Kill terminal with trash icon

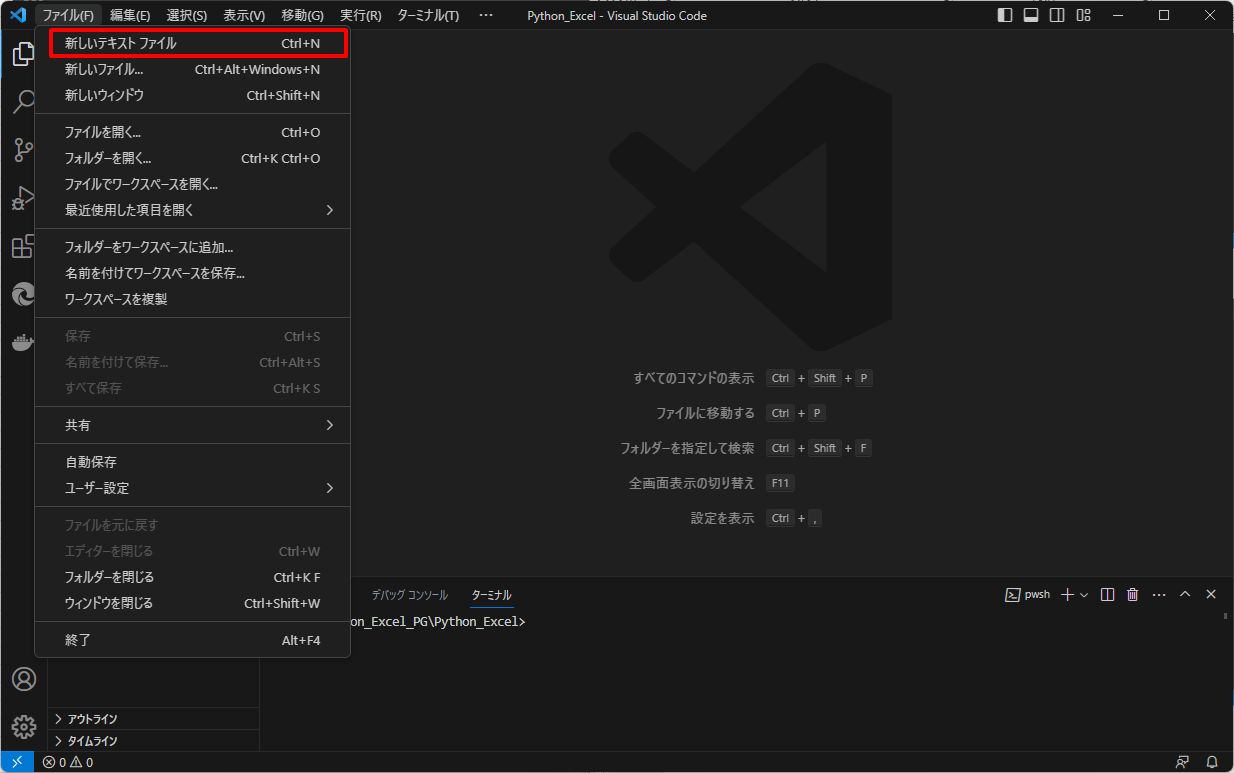[1133, 594]
